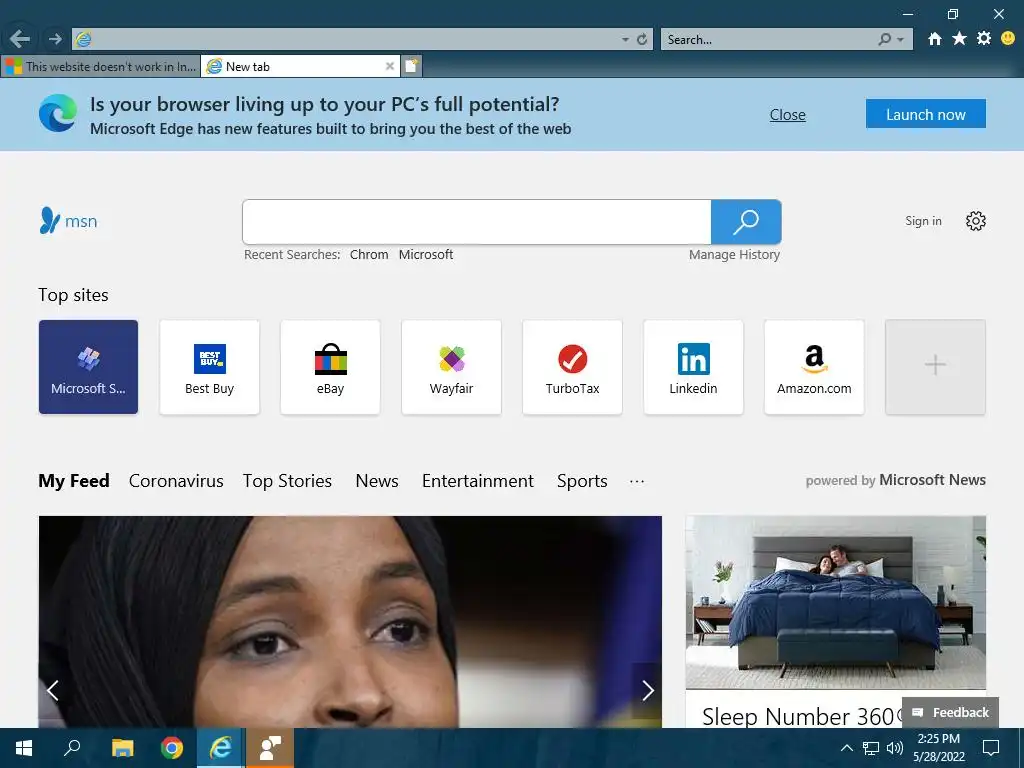Image resolution: width=1024 pixels, height=768 pixels.
Task: Click Internet Explorer taskbar icon
Action: pos(221,748)
